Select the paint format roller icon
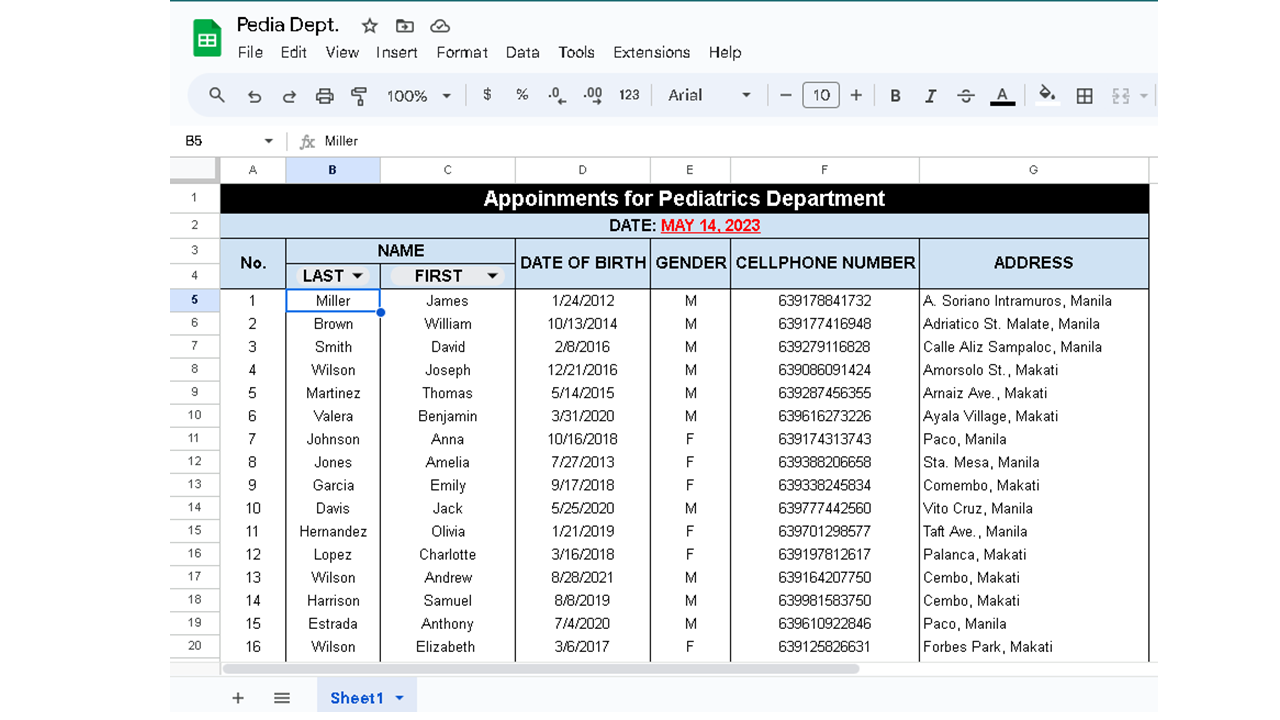The image size is (1280, 720). coord(359,96)
